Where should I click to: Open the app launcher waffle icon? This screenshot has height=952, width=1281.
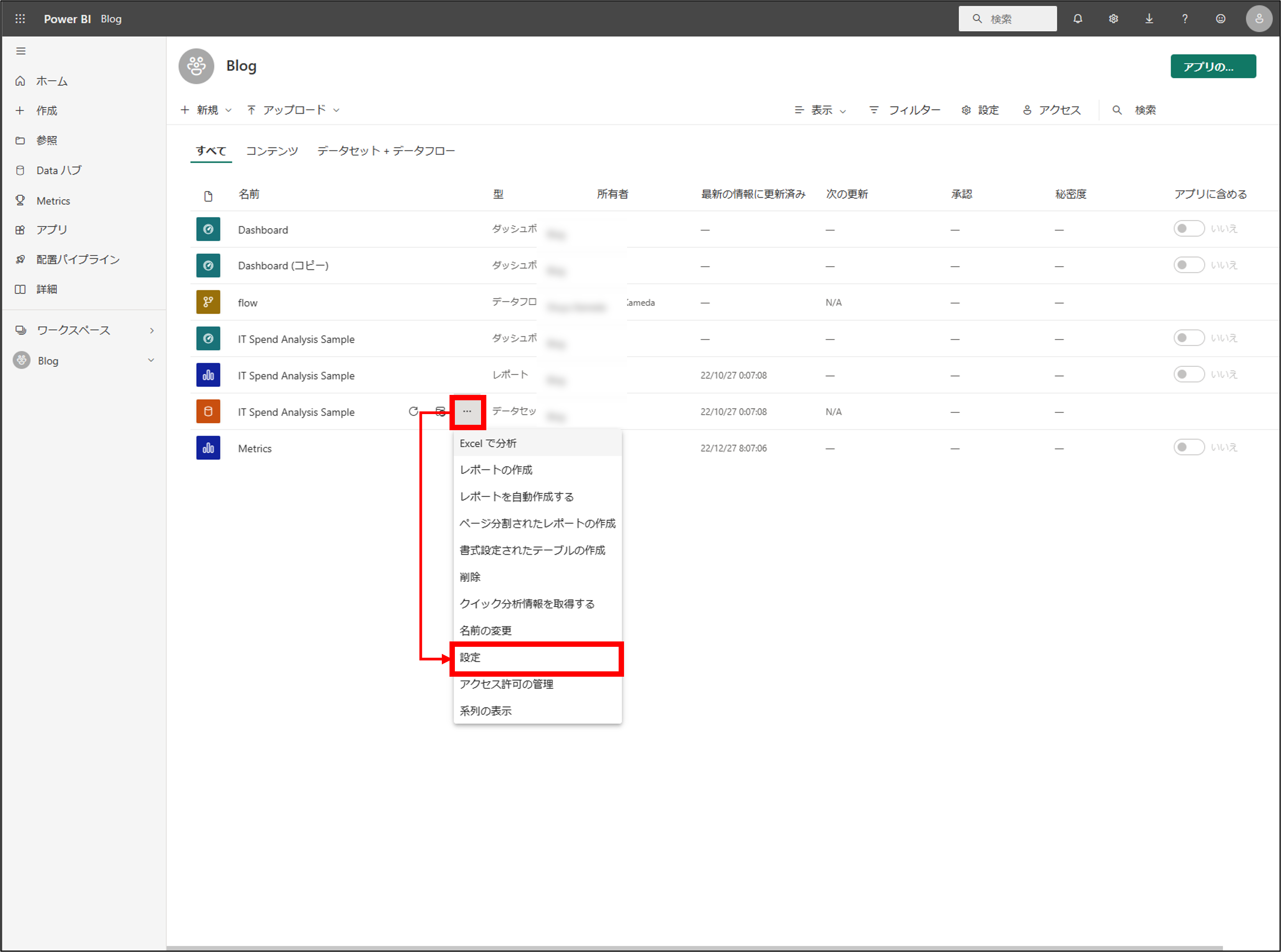pyautogui.click(x=20, y=18)
